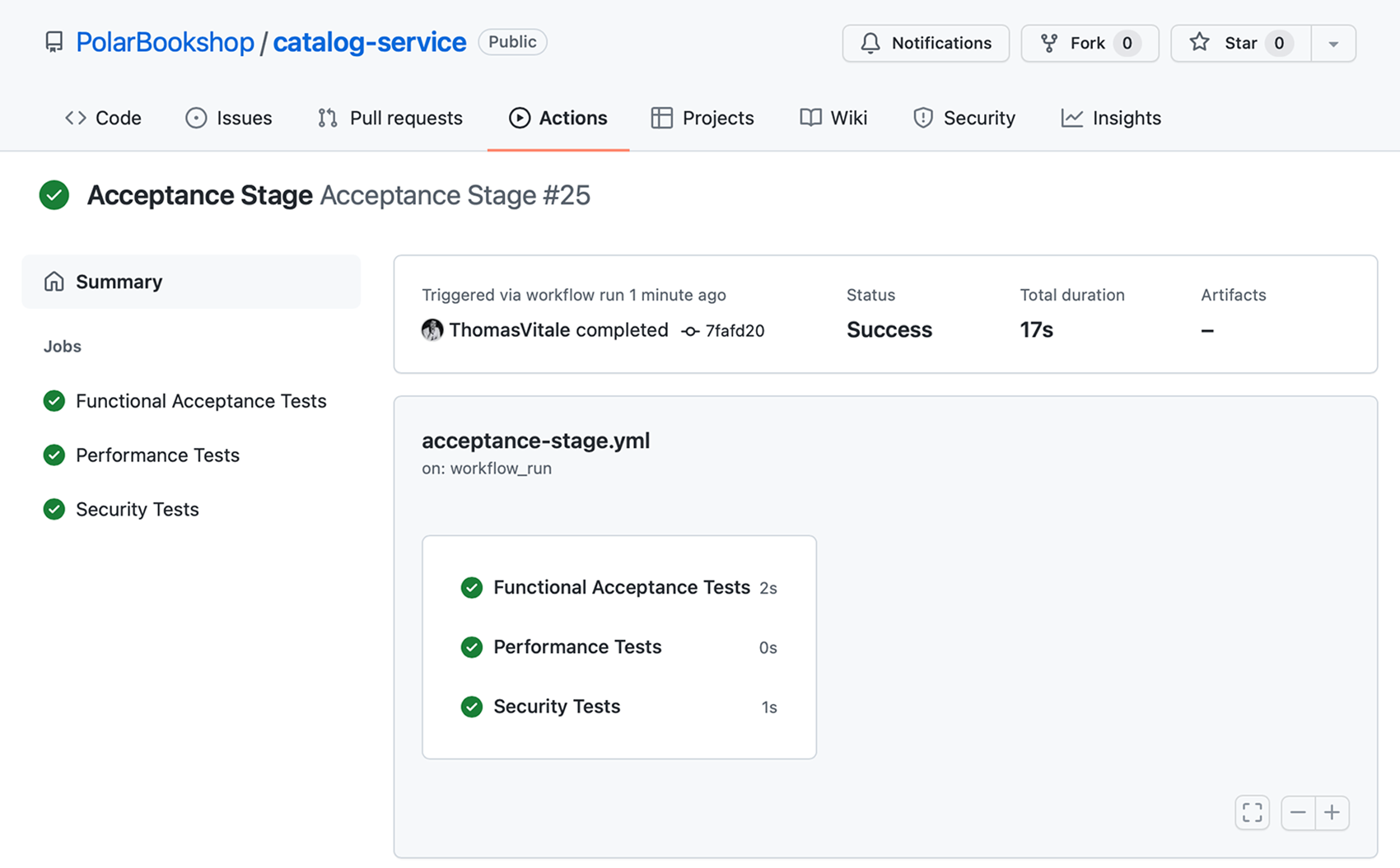Click the green success check beside Acceptance Stage title
Screen dimensions: 1400x868
(x=54, y=195)
